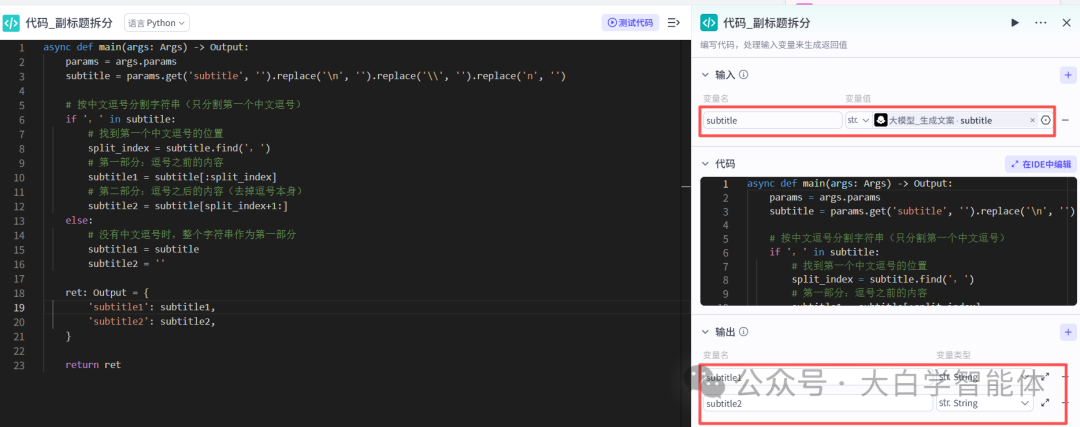
Task: Click line 16 subtitle2 = '' in IDE
Action: [x=127, y=264]
